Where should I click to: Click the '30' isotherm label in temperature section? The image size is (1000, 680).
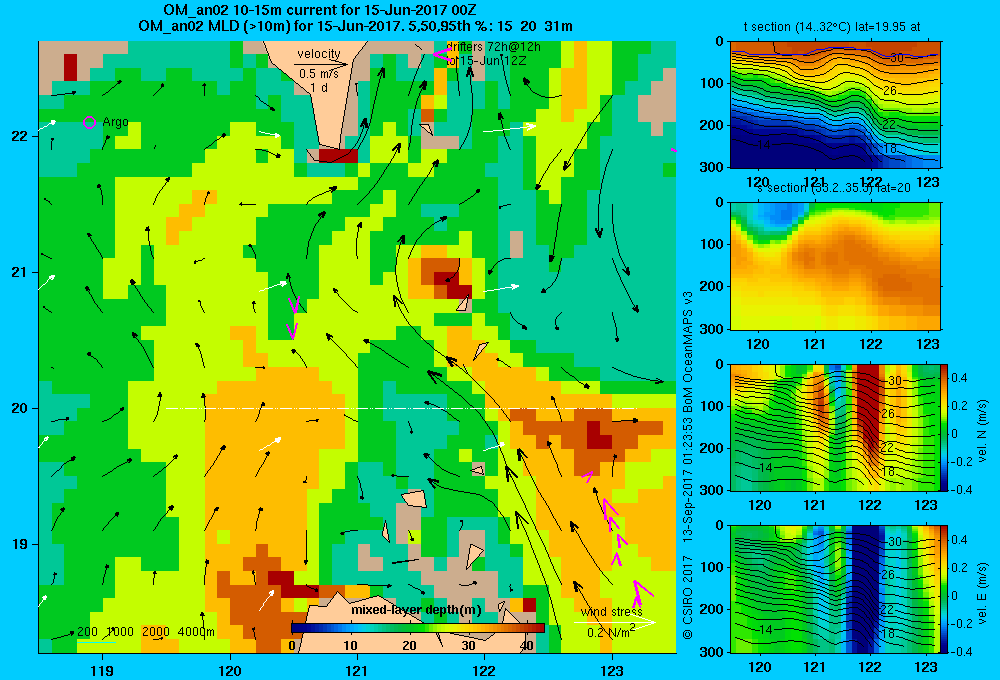(896, 58)
